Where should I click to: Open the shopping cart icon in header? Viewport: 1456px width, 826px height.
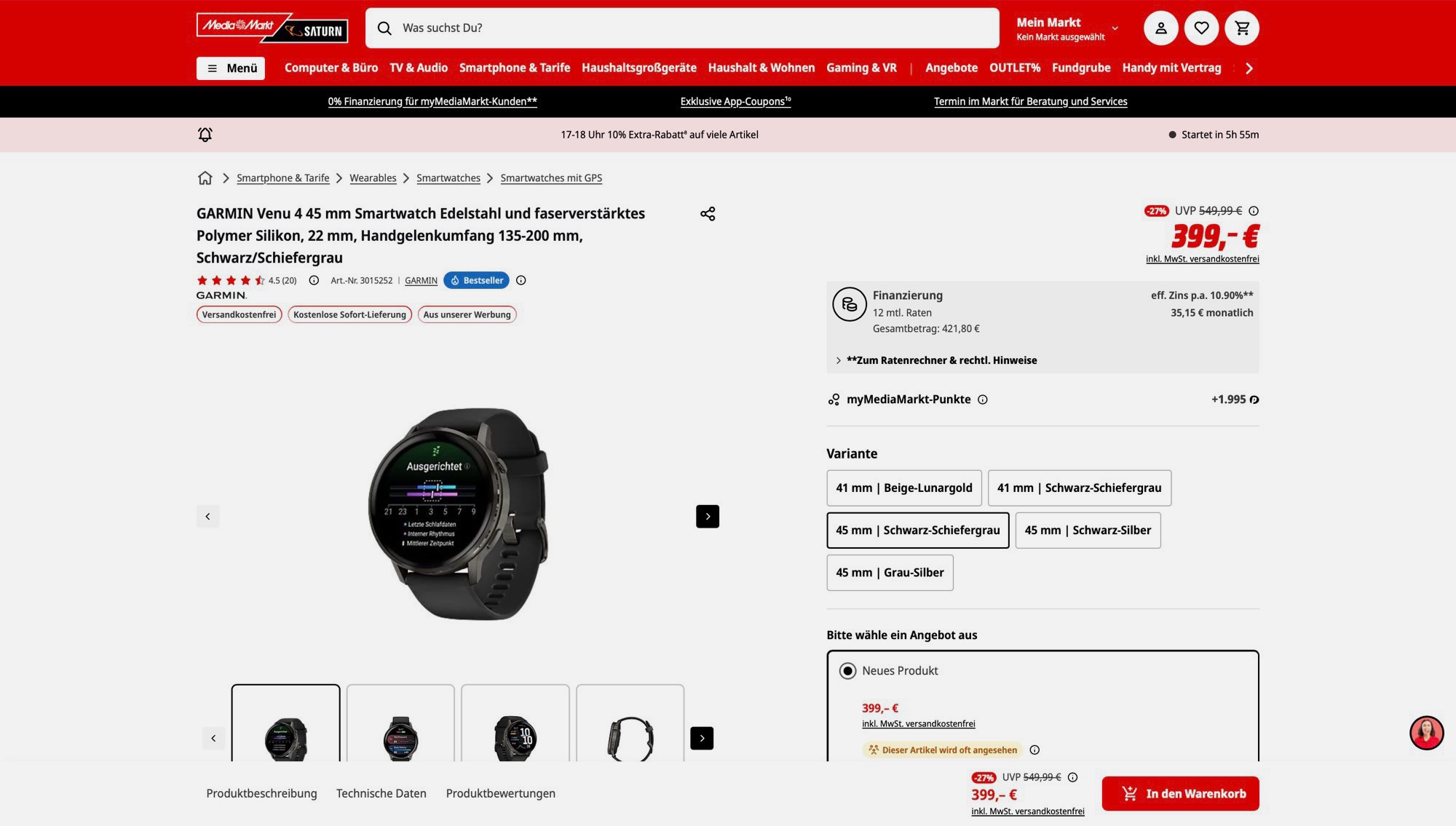[x=1242, y=28]
